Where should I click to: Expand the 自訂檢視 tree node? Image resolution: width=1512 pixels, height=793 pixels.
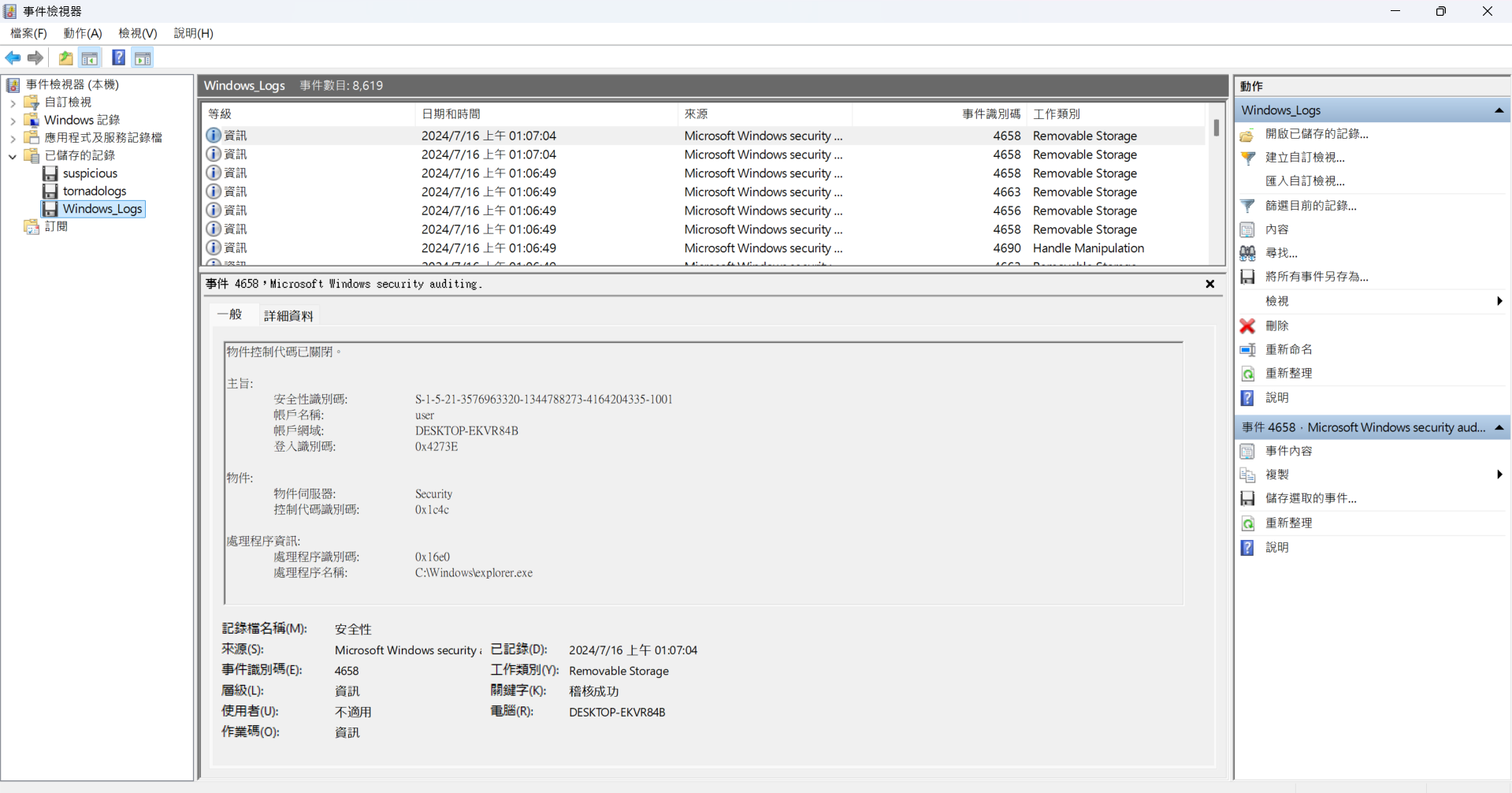click(x=13, y=102)
